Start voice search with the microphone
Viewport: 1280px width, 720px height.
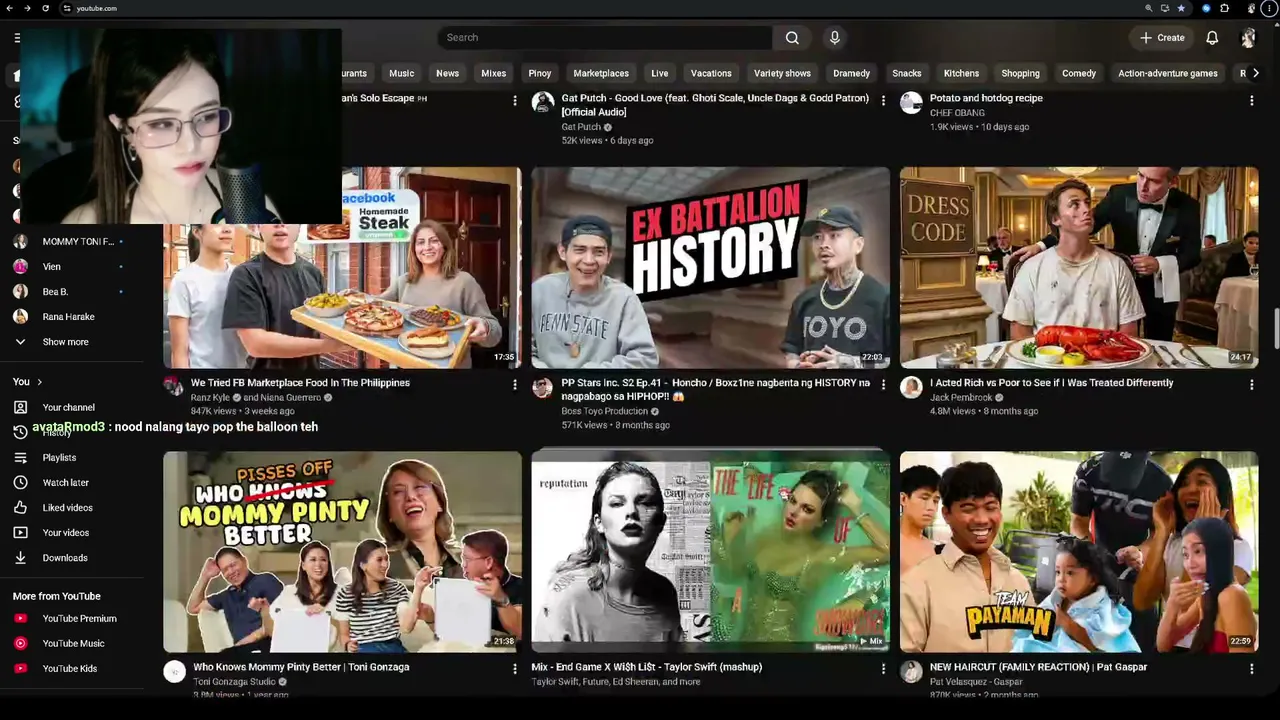pos(835,38)
